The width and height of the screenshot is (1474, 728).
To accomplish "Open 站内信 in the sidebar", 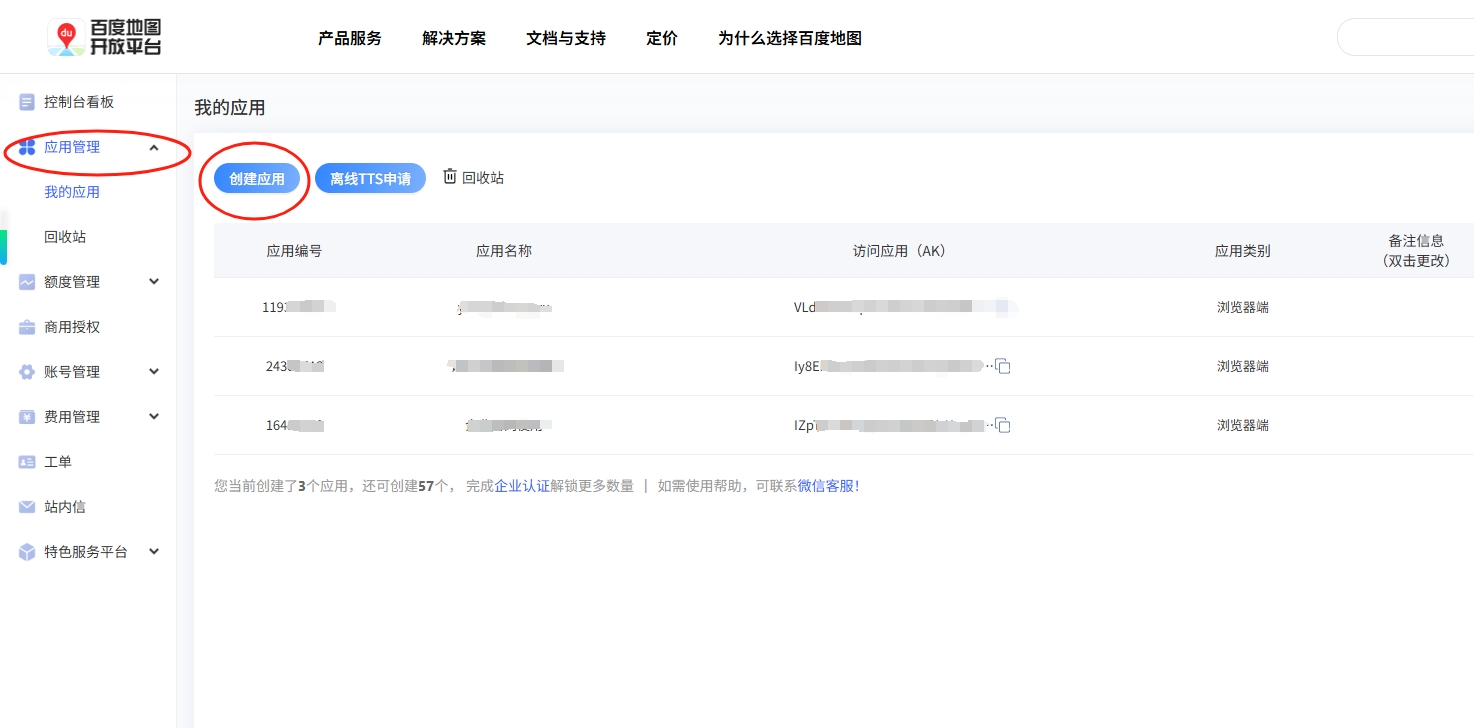I will tap(65, 507).
